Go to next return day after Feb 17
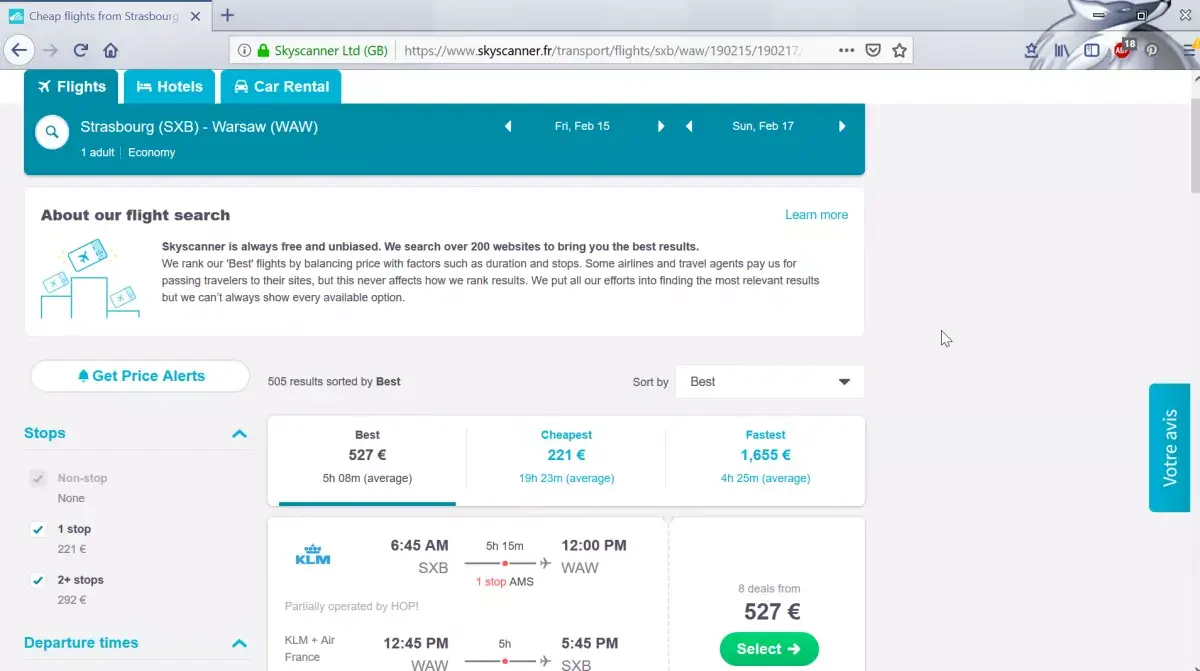This screenshot has width=1200, height=671. (842, 126)
